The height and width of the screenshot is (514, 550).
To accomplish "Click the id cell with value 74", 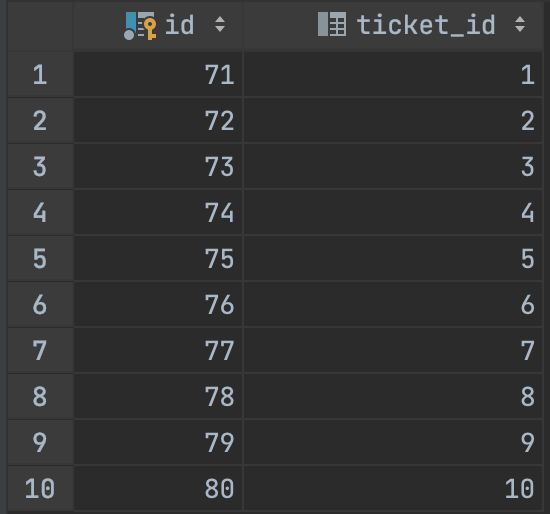I will 158,212.
